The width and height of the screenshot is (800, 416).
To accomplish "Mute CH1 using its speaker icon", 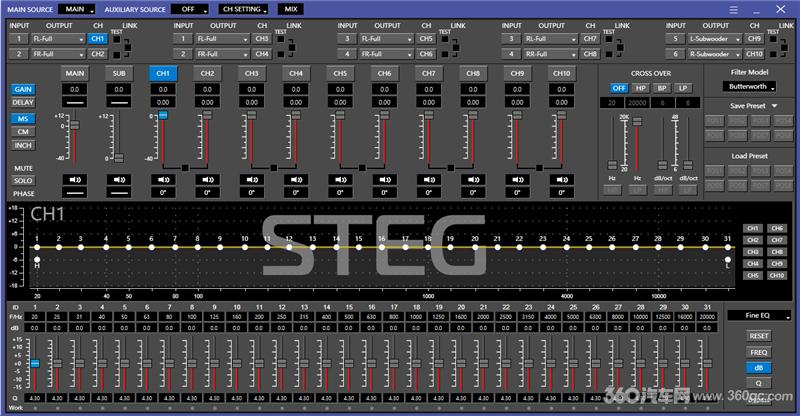I will pyautogui.click(x=163, y=180).
